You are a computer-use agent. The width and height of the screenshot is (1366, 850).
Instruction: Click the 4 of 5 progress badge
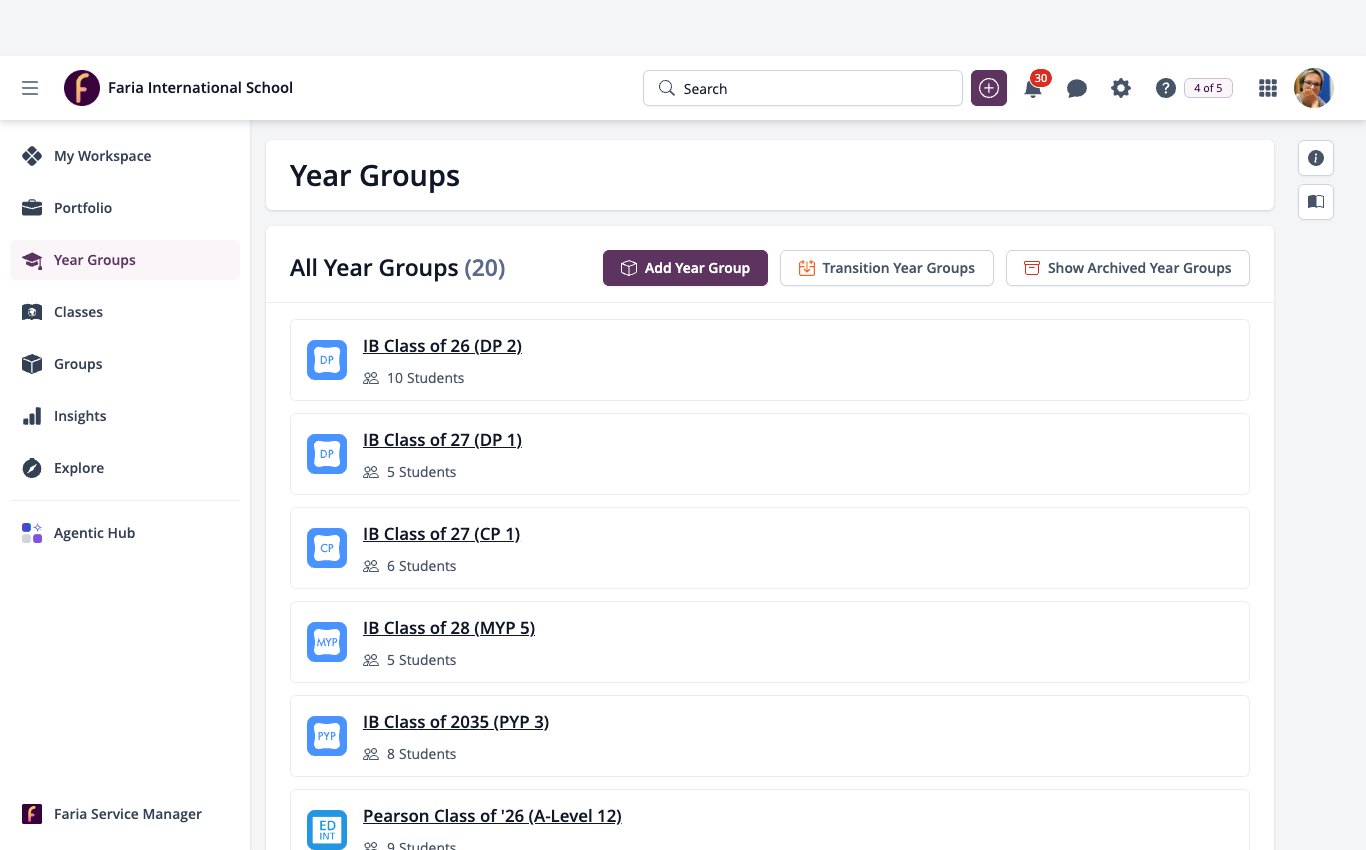[x=1208, y=88]
